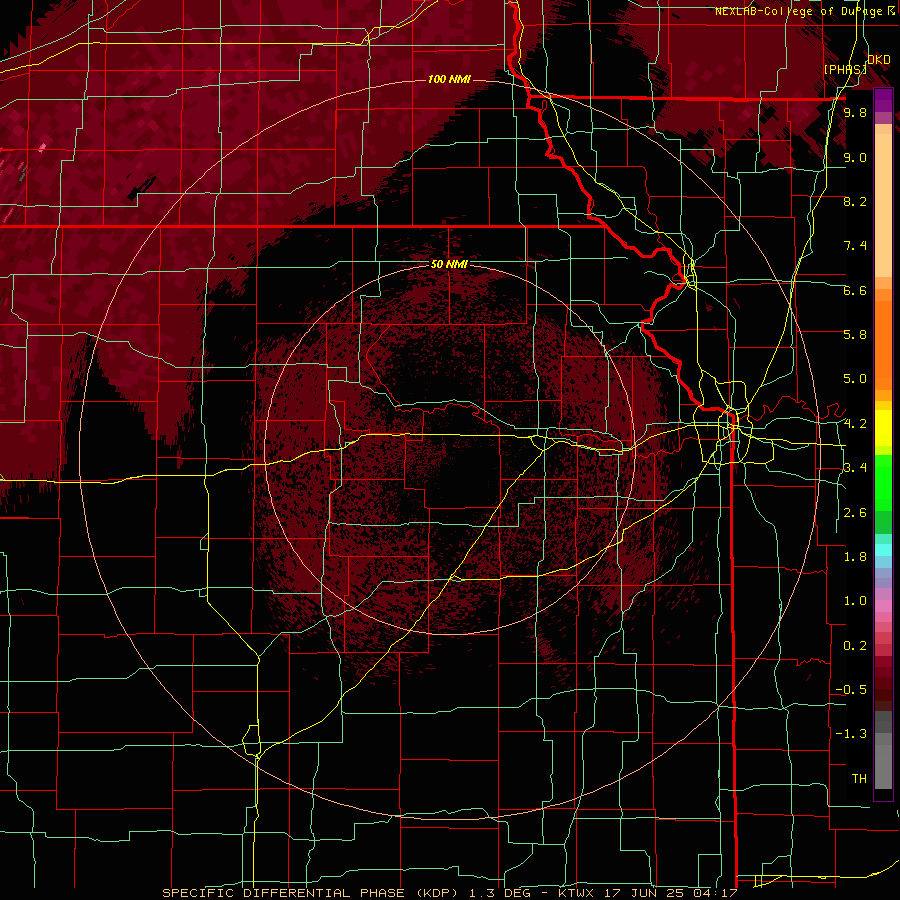This screenshot has width=900, height=900.
Task: Pick the pink segment of the color bar
Action: pyautogui.click(x=883, y=606)
